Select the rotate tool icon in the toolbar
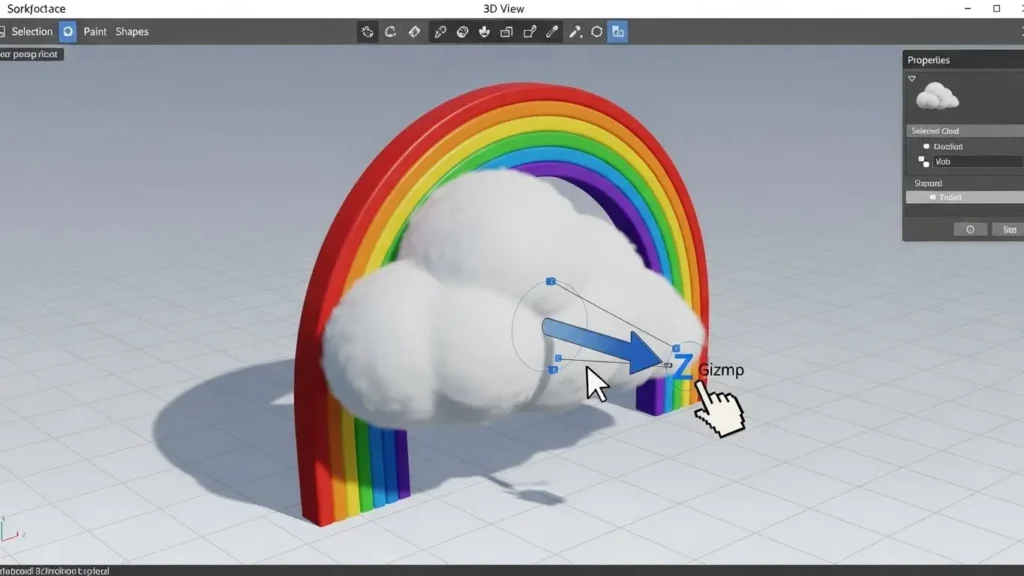The height and width of the screenshot is (576, 1024). pyautogui.click(x=392, y=31)
